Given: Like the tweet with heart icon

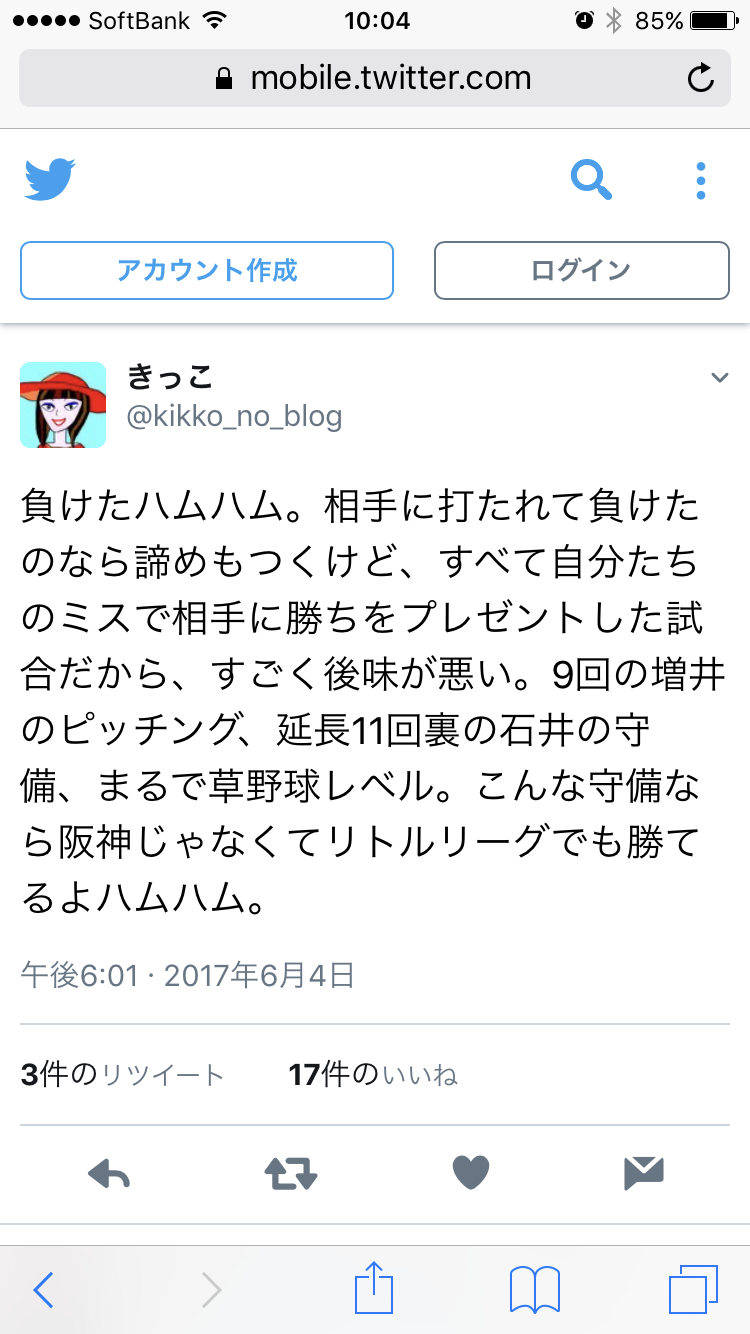Looking at the screenshot, I should [x=470, y=1172].
